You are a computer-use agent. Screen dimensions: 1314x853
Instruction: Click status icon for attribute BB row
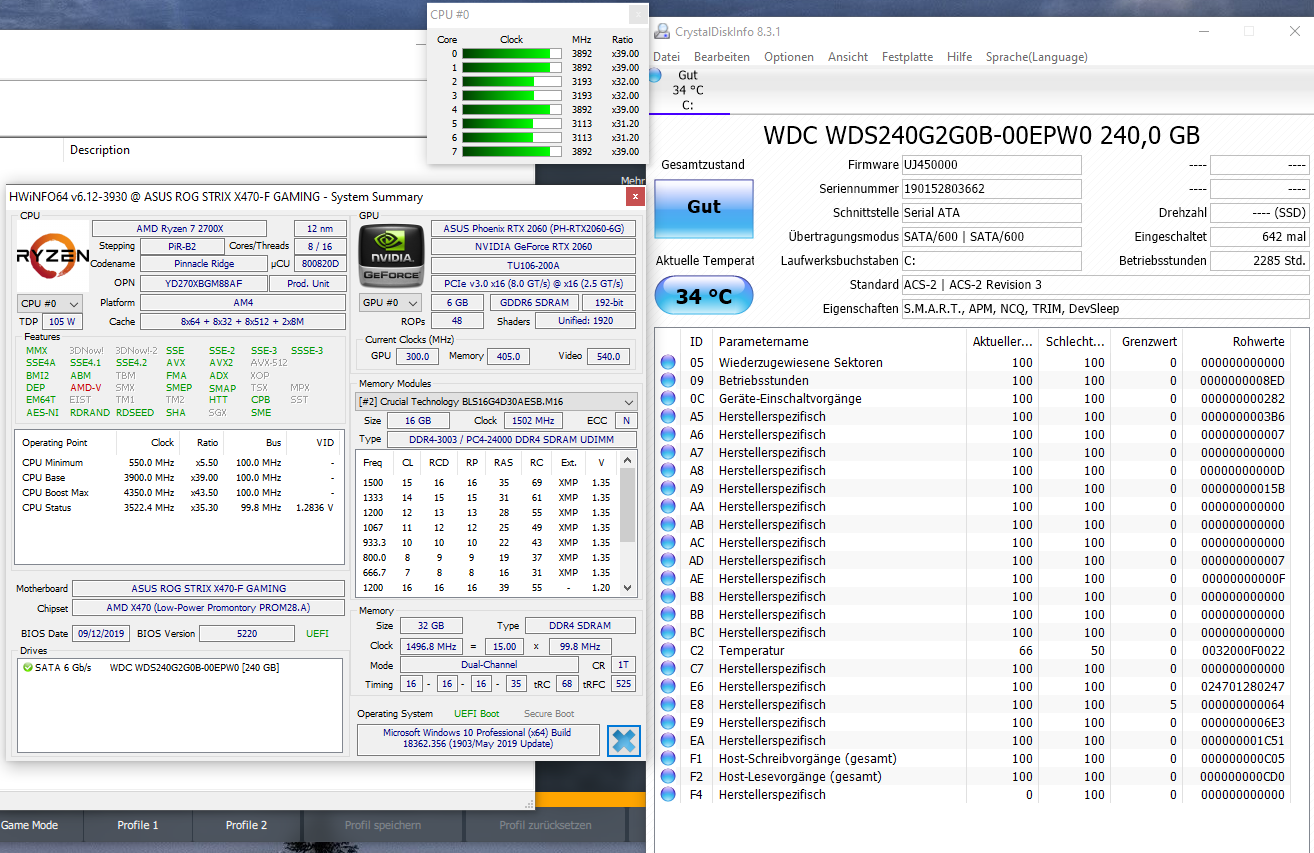click(668, 614)
